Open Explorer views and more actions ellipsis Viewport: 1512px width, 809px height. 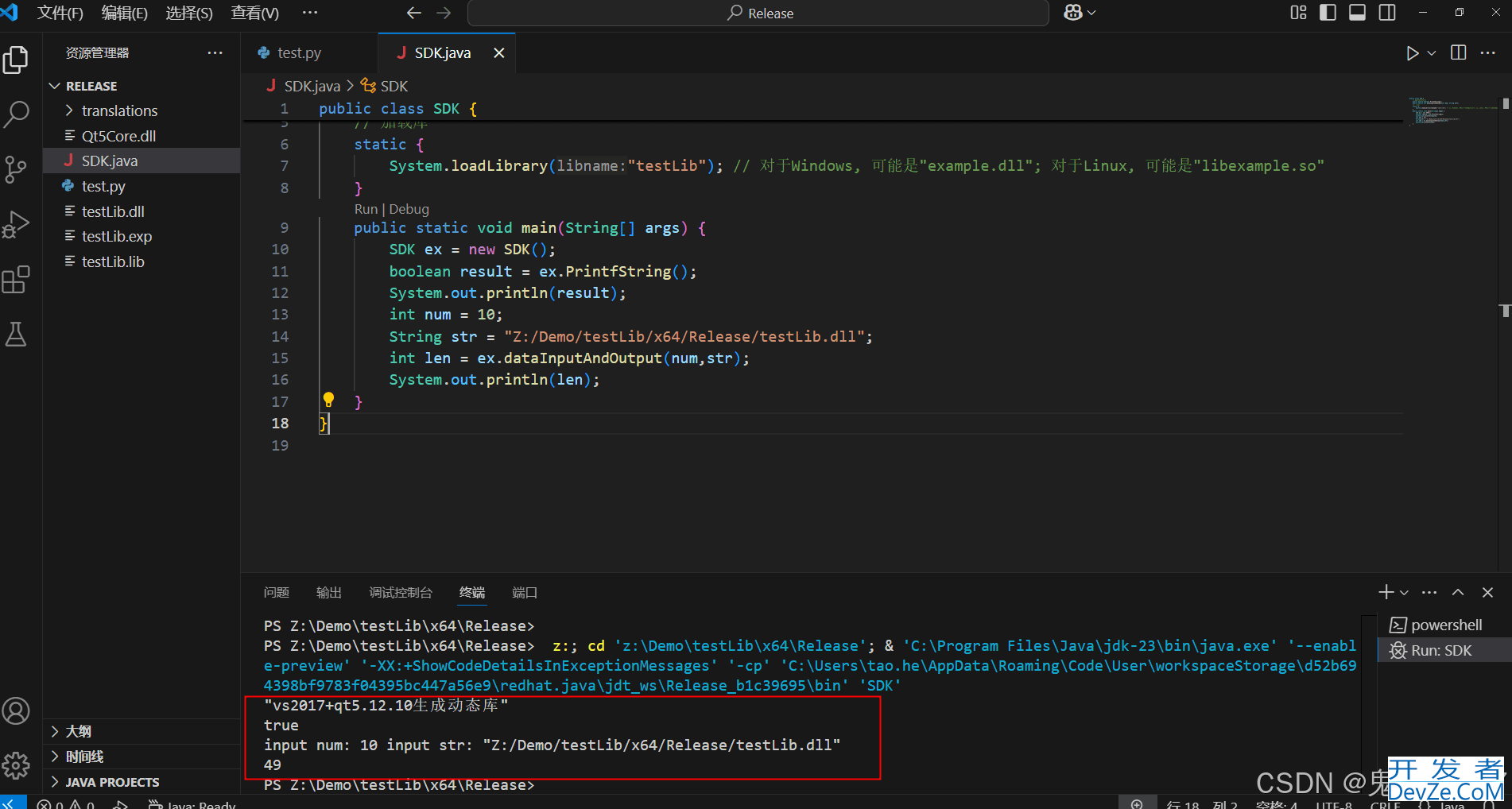pyautogui.click(x=215, y=52)
